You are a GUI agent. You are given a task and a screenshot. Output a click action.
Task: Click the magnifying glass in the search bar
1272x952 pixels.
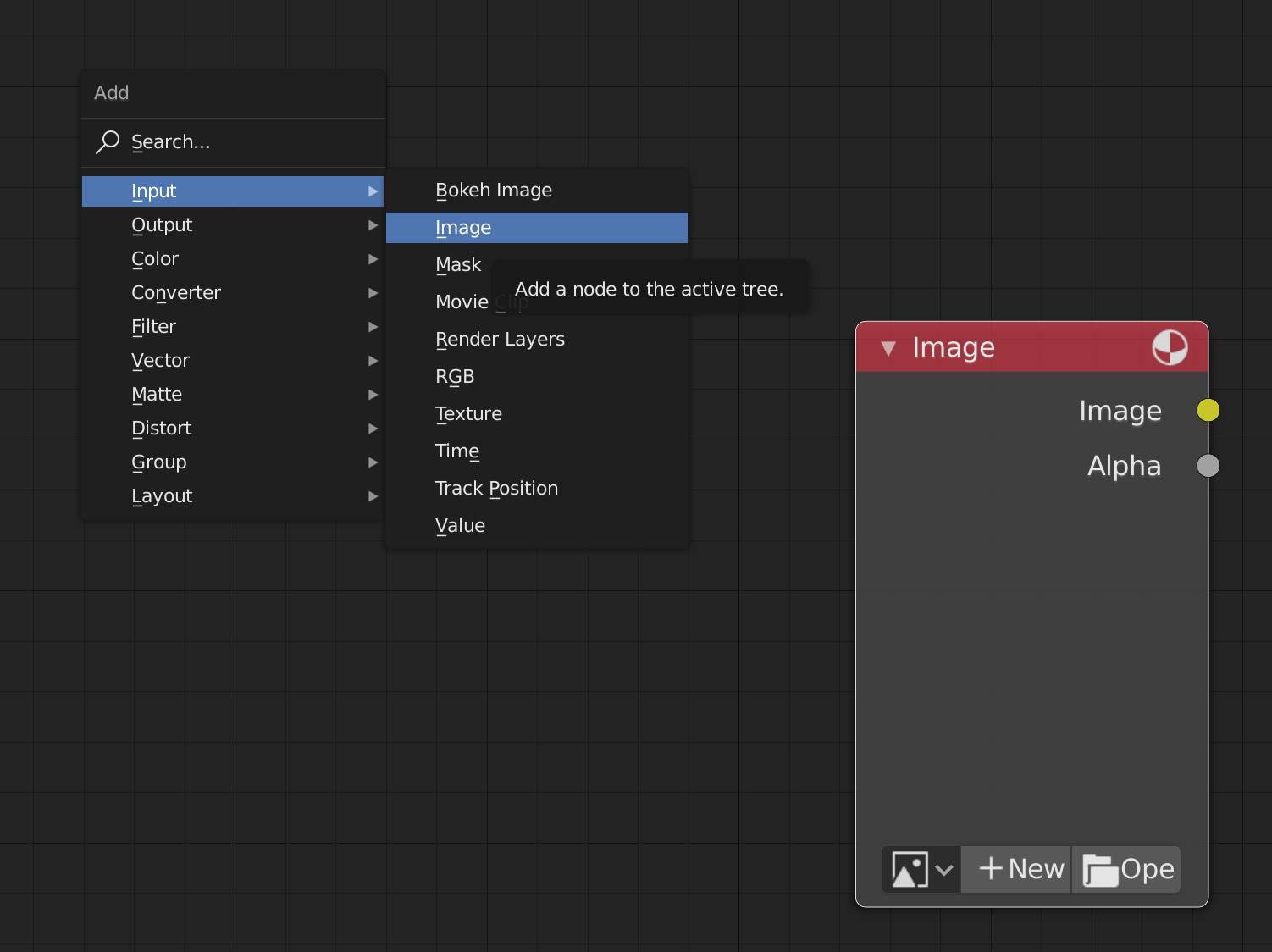coord(108,141)
